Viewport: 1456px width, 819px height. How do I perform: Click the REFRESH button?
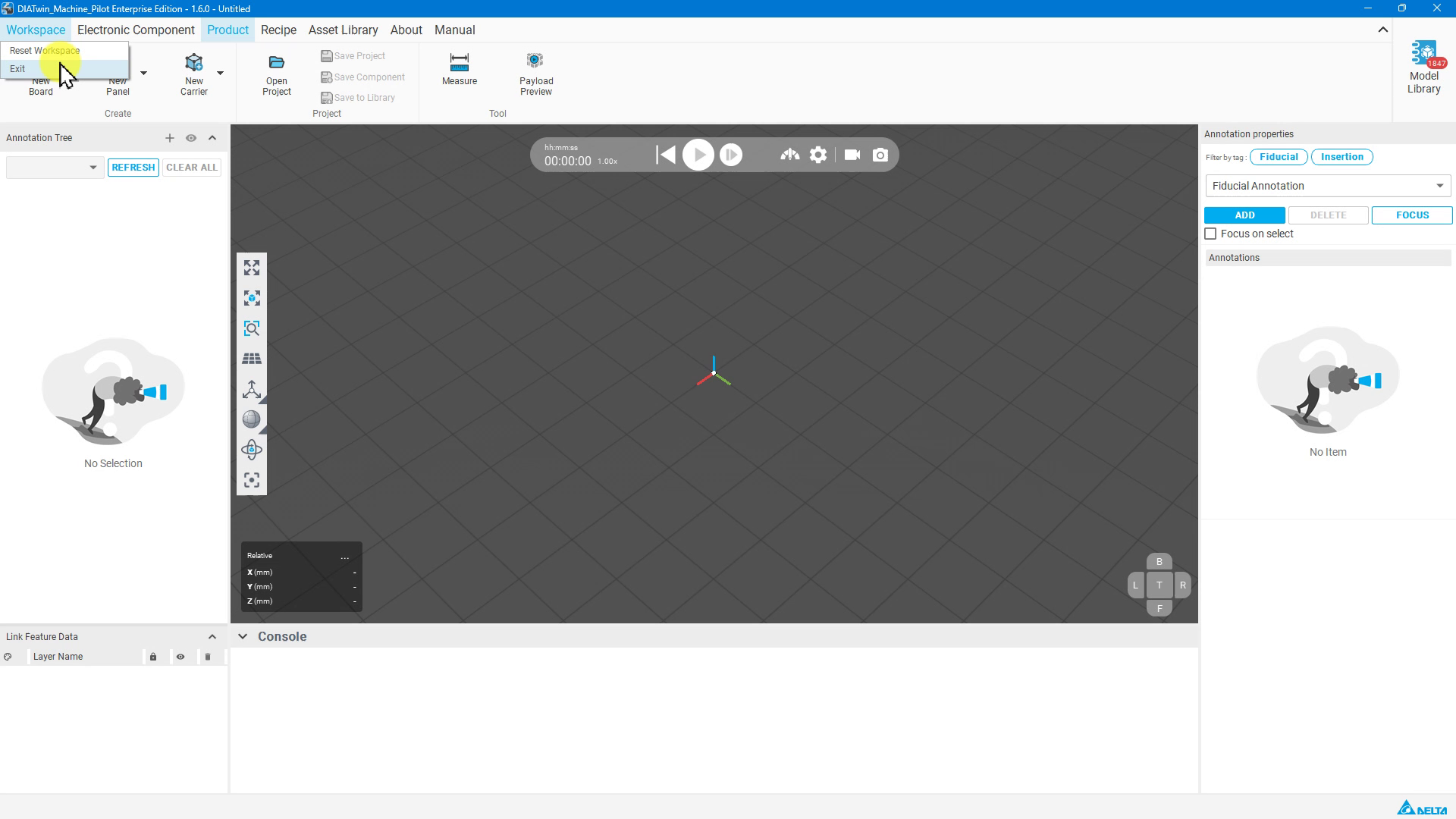click(133, 168)
